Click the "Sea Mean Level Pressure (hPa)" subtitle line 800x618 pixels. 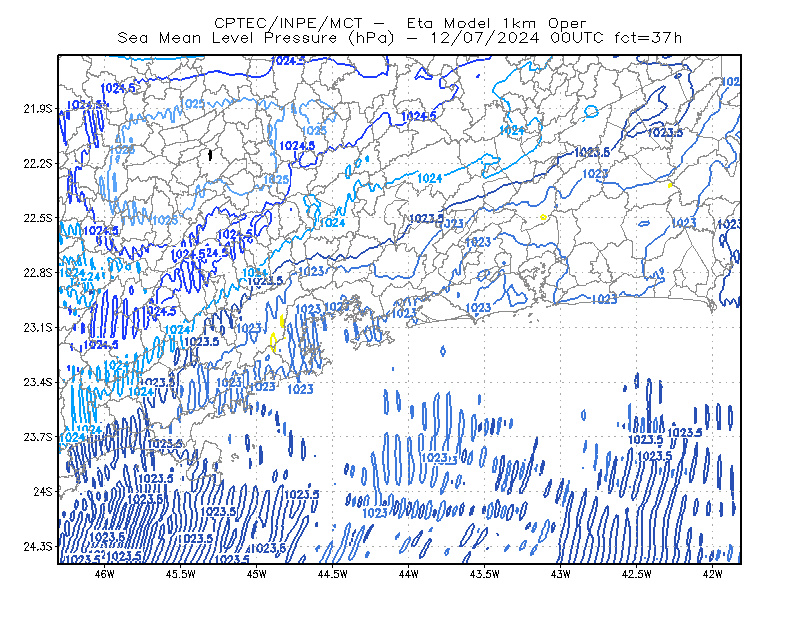[x=399, y=38]
